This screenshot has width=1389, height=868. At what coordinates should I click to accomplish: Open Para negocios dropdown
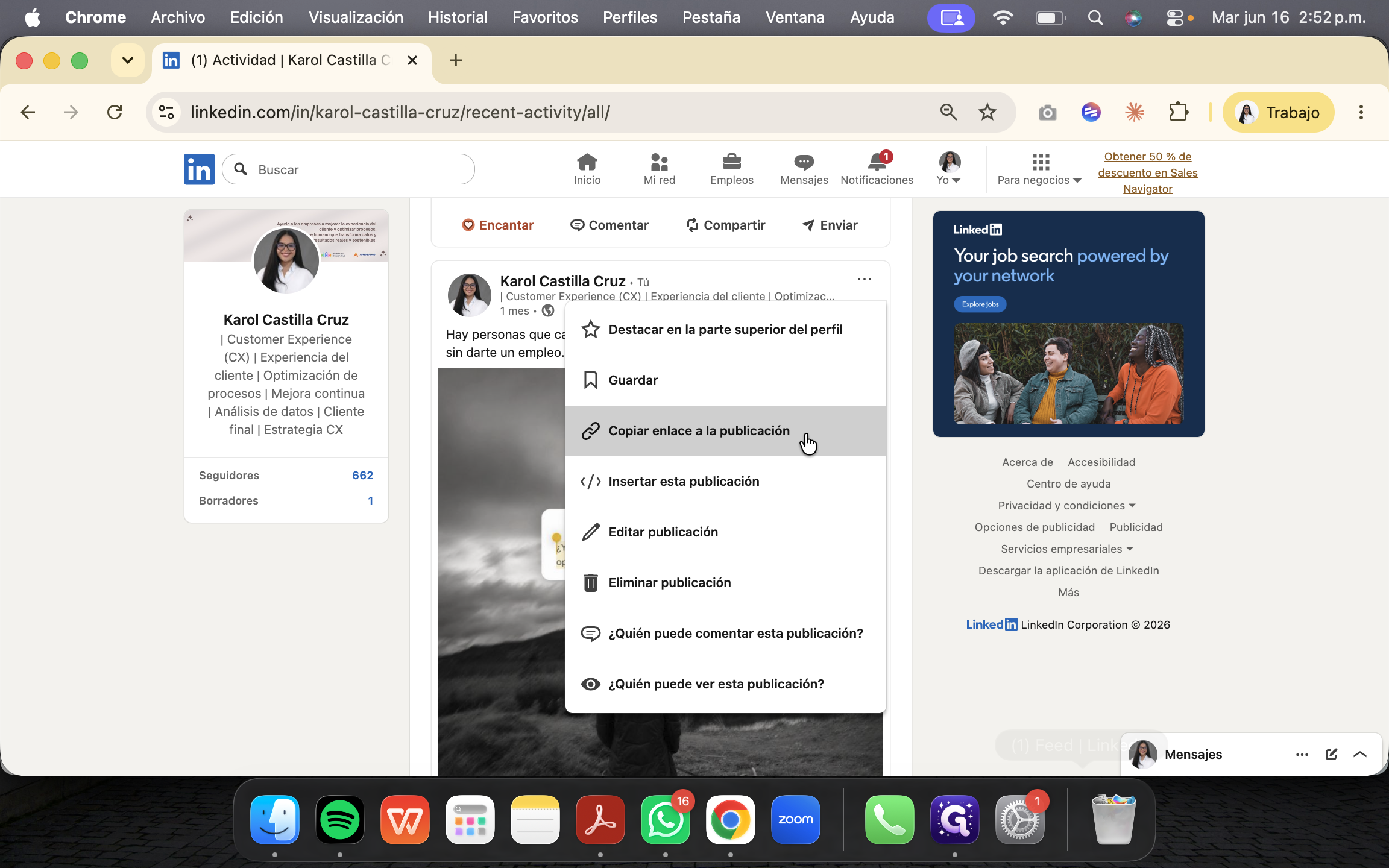coord(1039,169)
